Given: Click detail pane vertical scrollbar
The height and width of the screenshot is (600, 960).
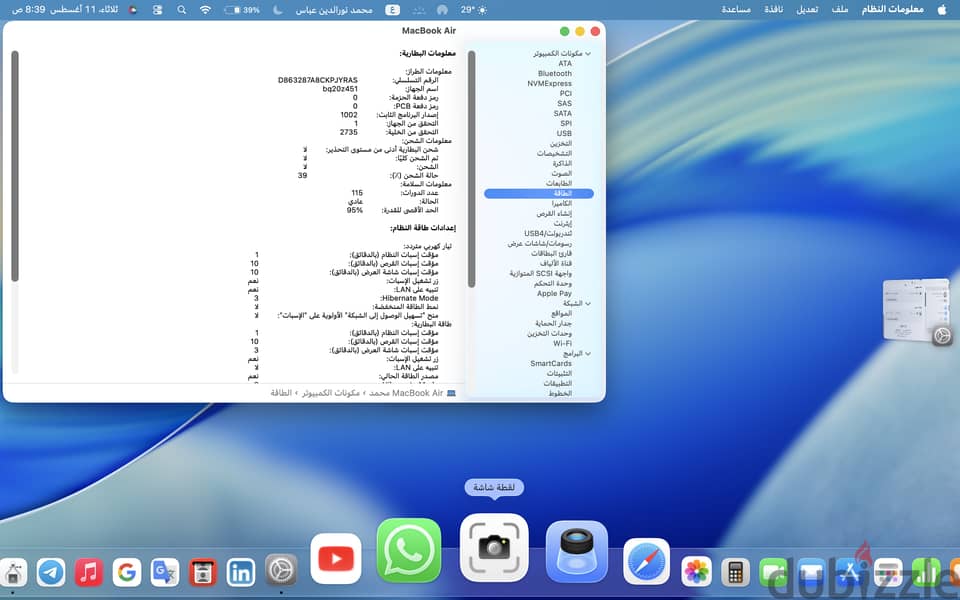Looking at the screenshot, I should coord(15,166).
